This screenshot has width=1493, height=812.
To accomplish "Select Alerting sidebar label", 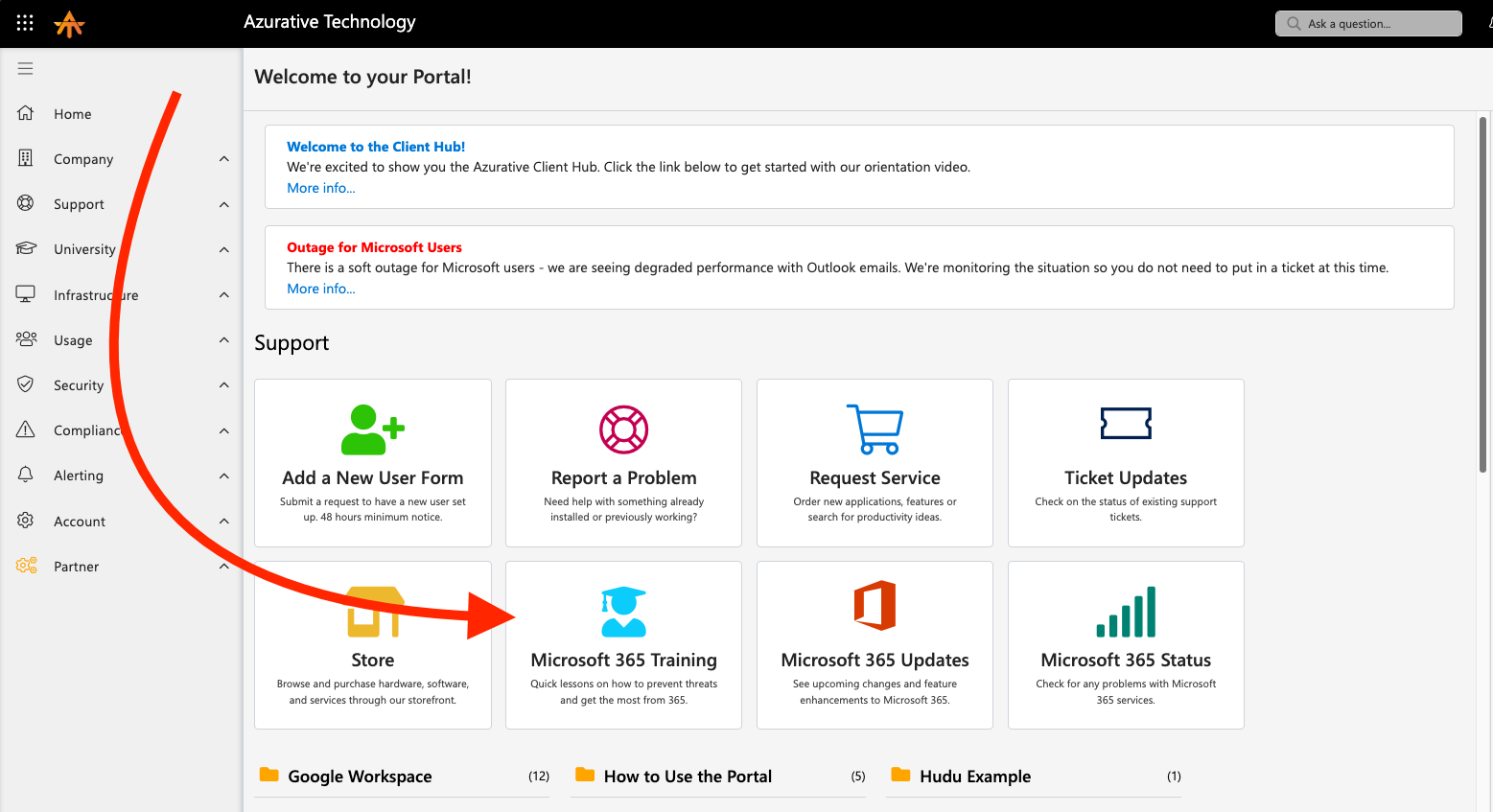I will tap(79, 476).
